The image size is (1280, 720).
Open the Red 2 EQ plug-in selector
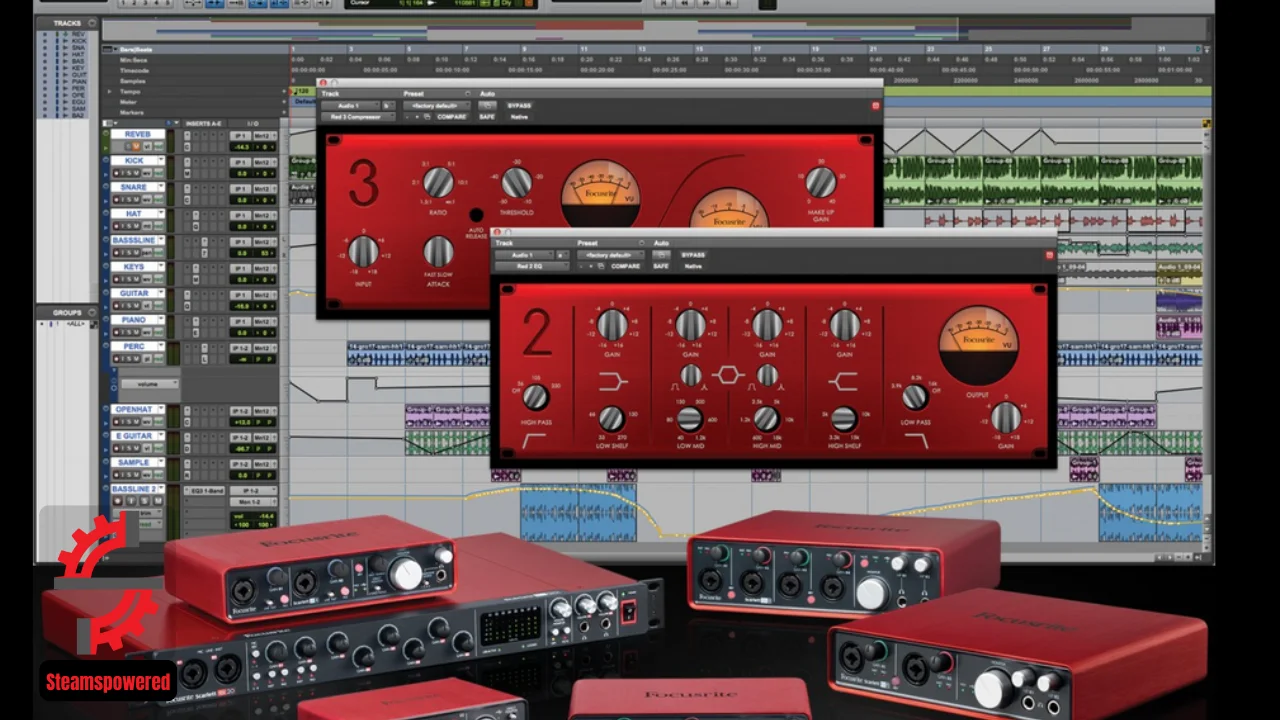[531, 267]
